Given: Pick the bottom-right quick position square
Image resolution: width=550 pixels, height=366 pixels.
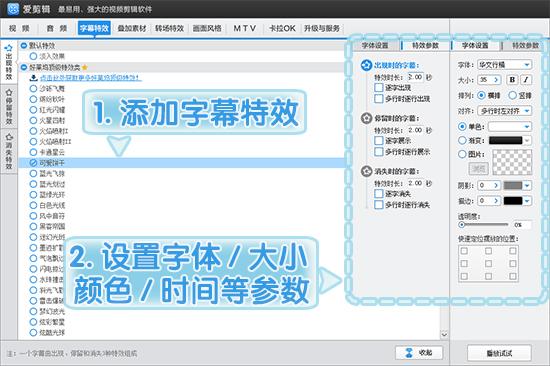Looking at the screenshot, I should tap(513, 276).
